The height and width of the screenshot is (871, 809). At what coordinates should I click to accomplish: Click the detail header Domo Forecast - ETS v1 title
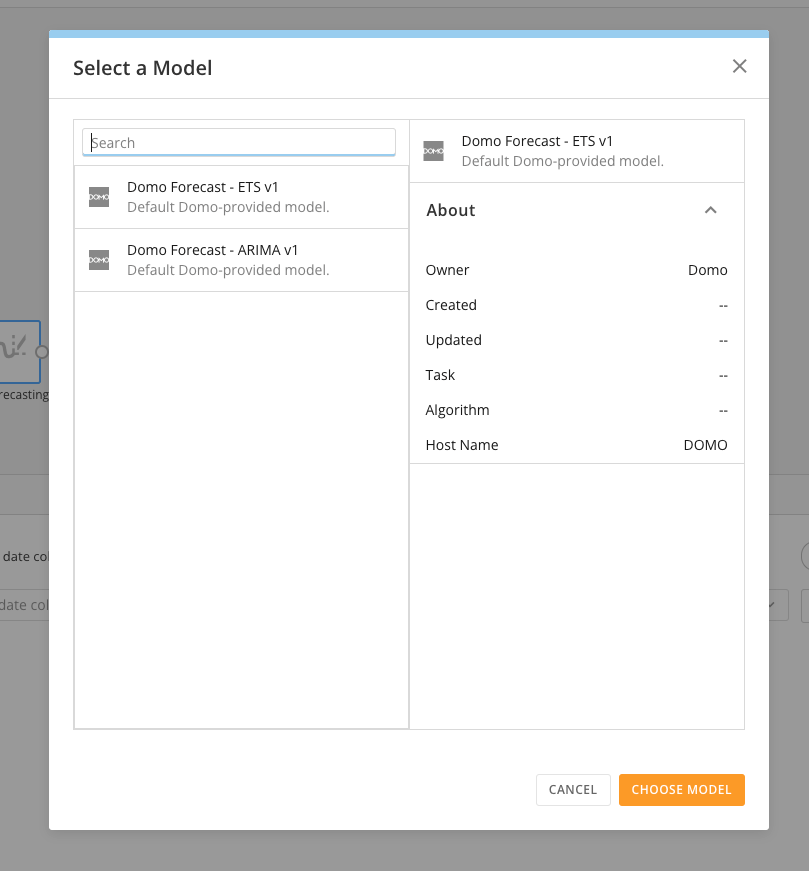[x=537, y=141]
